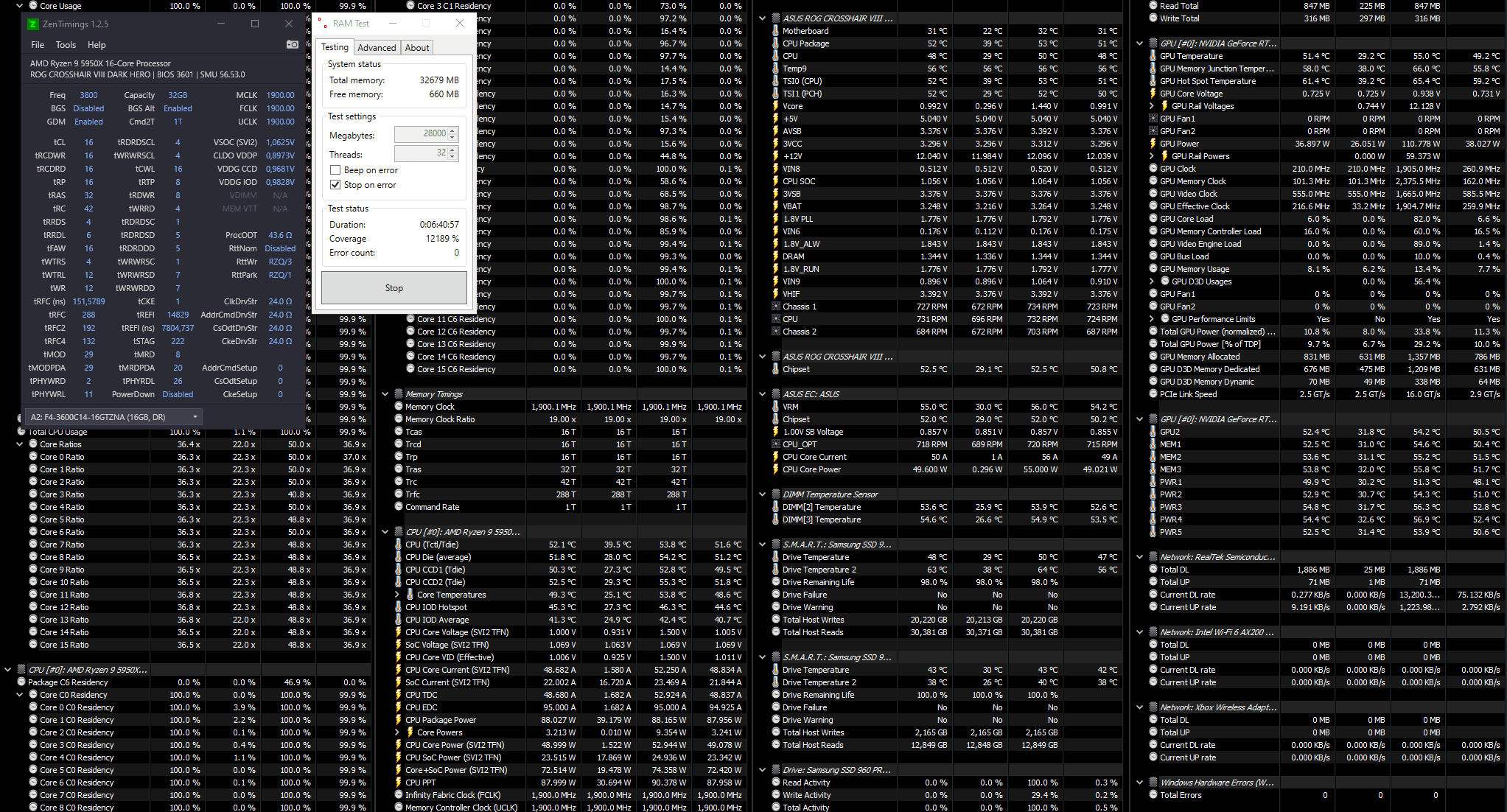Collapse the Network Intel Wi-Fi 6 AX200 section
The image size is (1507, 812).
pos(1140,632)
